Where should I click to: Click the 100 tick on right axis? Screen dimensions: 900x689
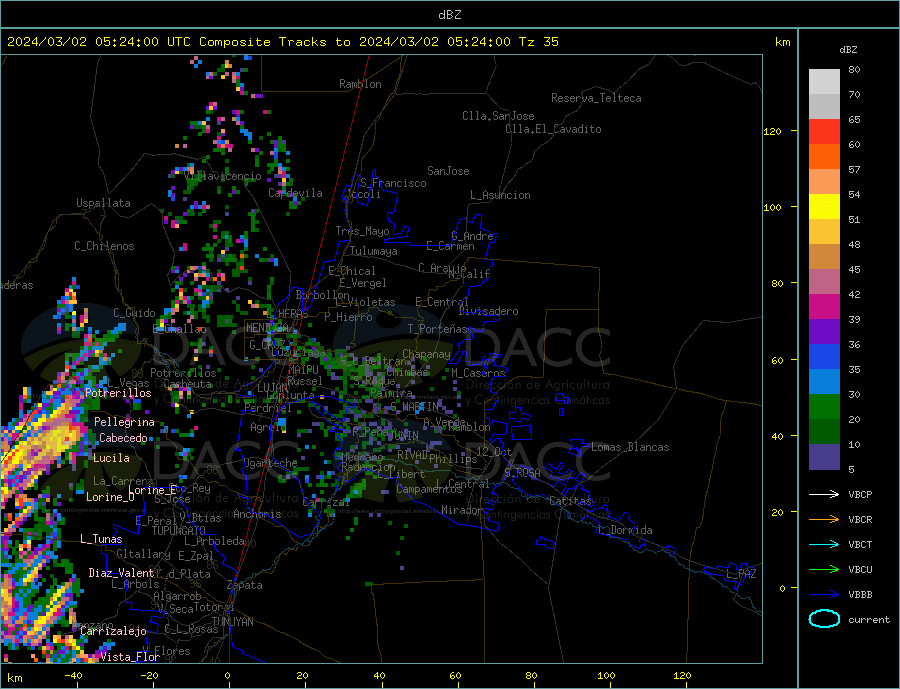click(773, 207)
